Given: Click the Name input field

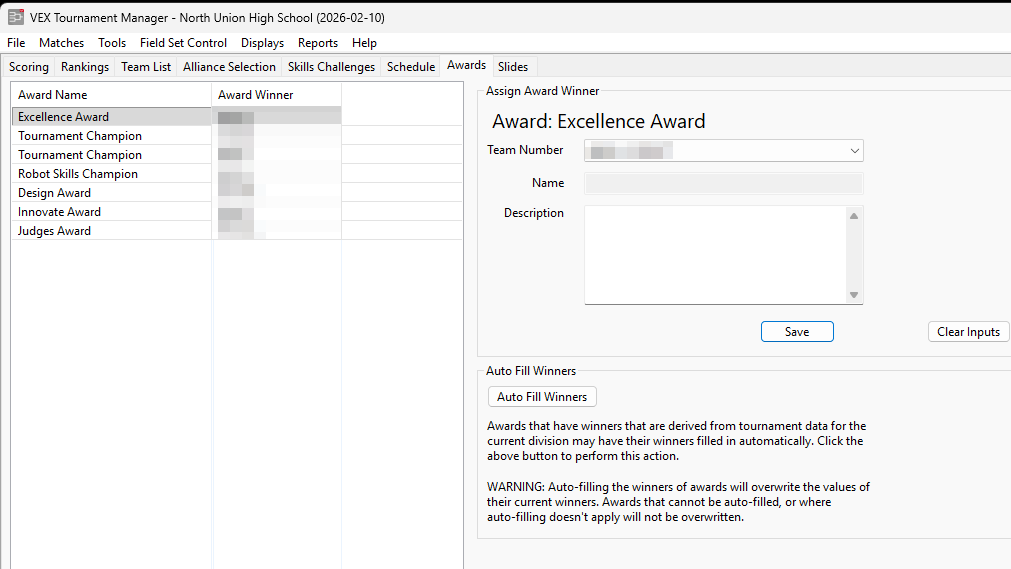Looking at the screenshot, I should (723, 183).
